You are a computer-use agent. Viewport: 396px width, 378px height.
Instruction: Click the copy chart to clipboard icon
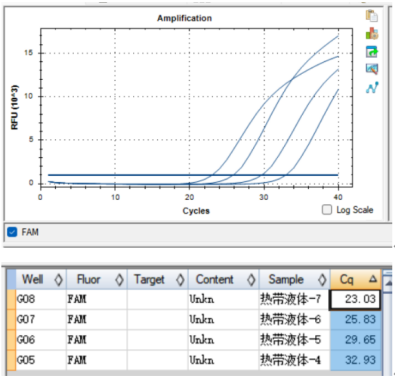tap(372, 16)
